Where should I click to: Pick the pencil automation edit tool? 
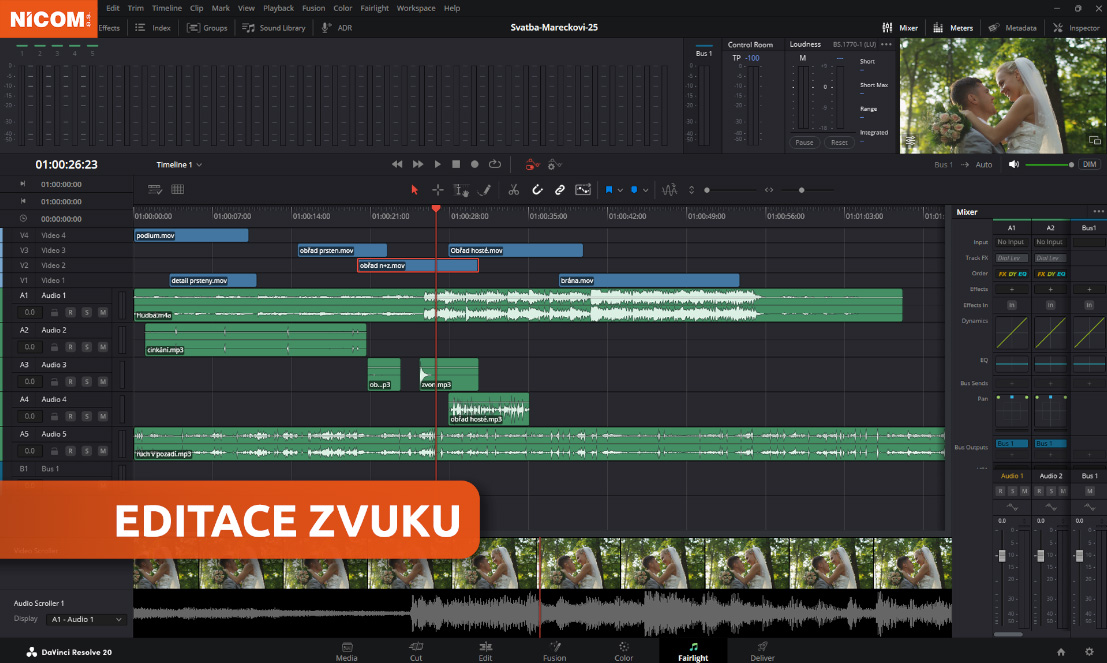tap(484, 190)
